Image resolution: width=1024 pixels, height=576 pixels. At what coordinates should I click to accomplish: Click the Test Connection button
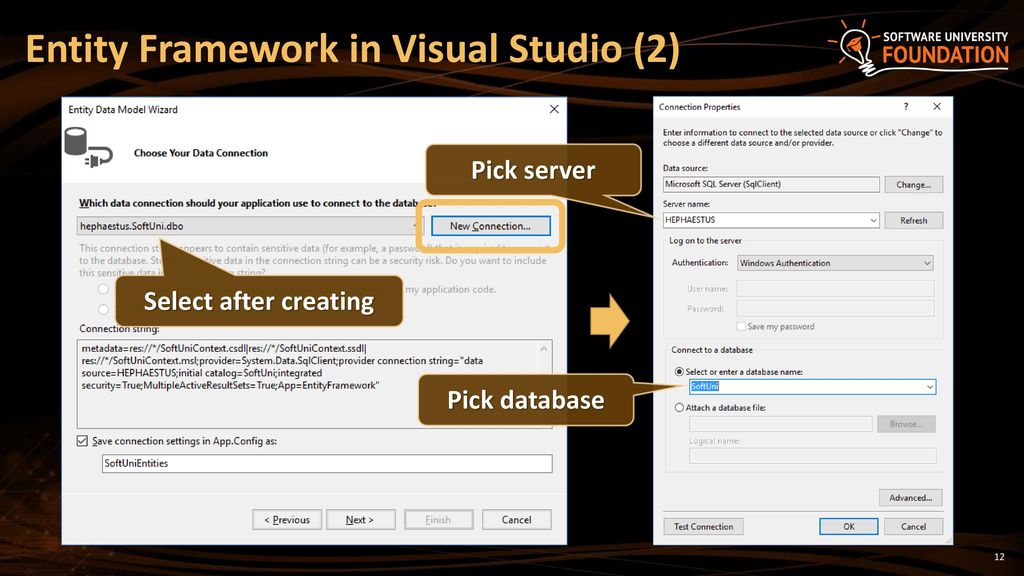[703, 526]
